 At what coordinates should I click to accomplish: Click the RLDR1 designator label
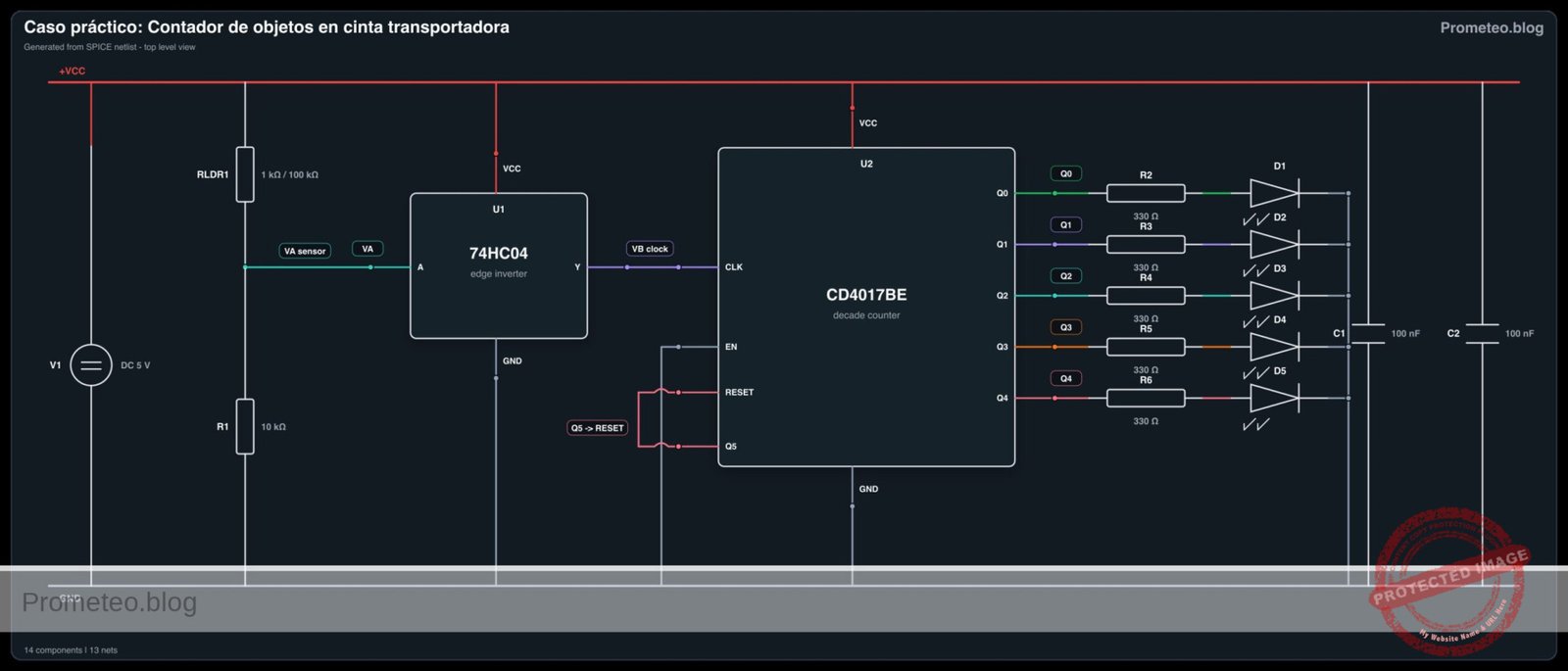click(x=213, y=174)
